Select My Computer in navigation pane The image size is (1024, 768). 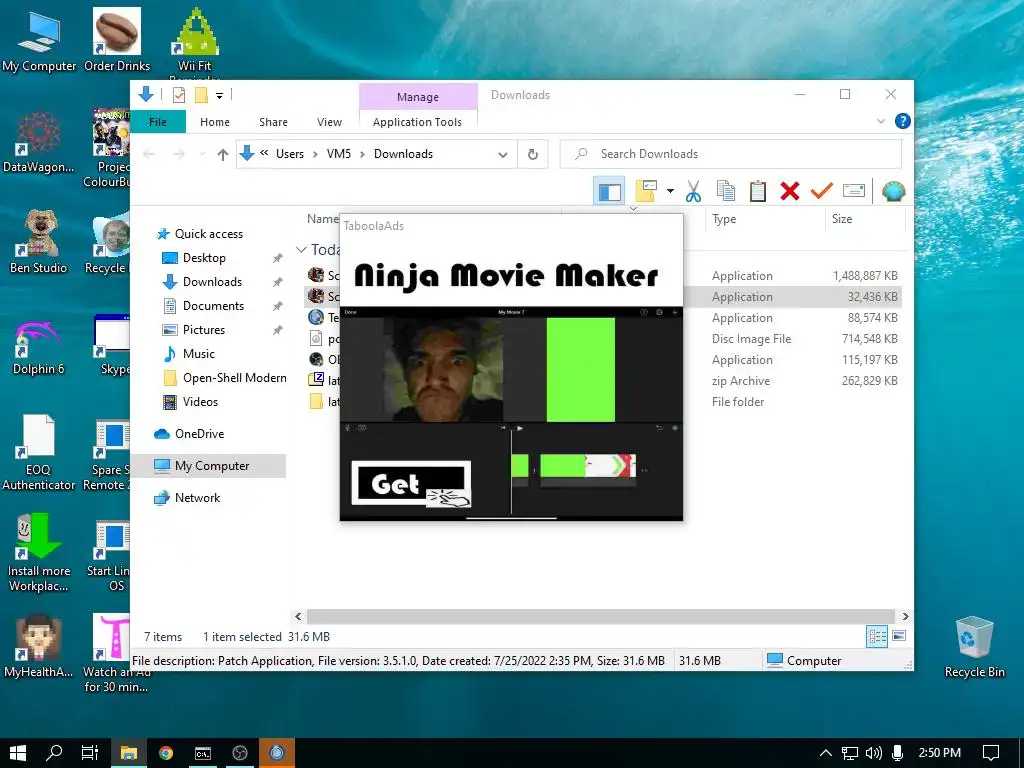click(212, 466)
